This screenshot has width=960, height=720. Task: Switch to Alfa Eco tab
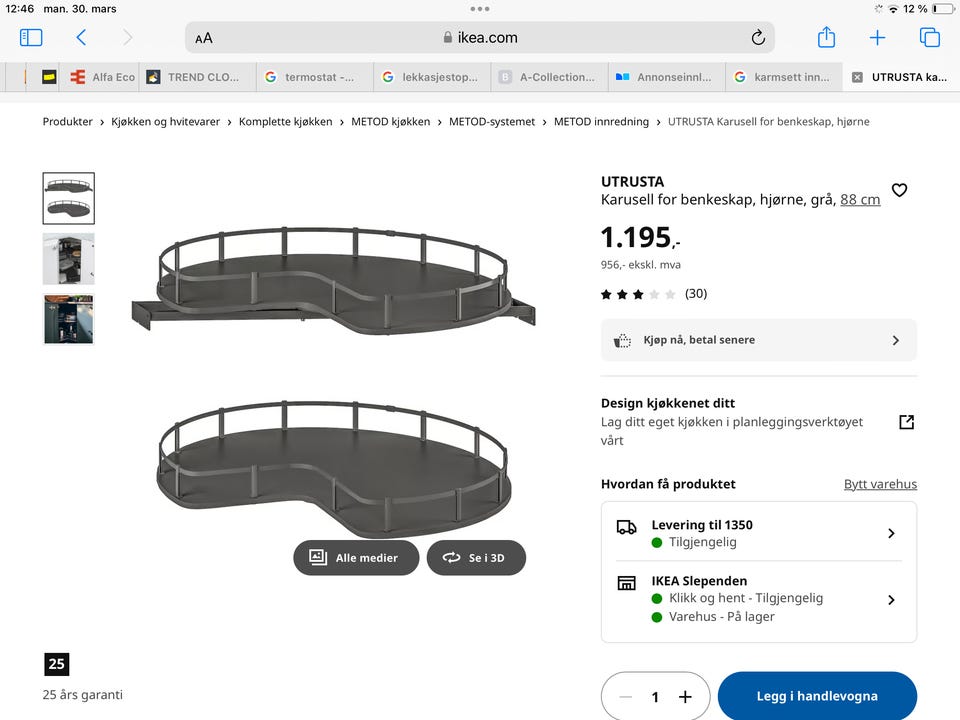pos(102,77)
